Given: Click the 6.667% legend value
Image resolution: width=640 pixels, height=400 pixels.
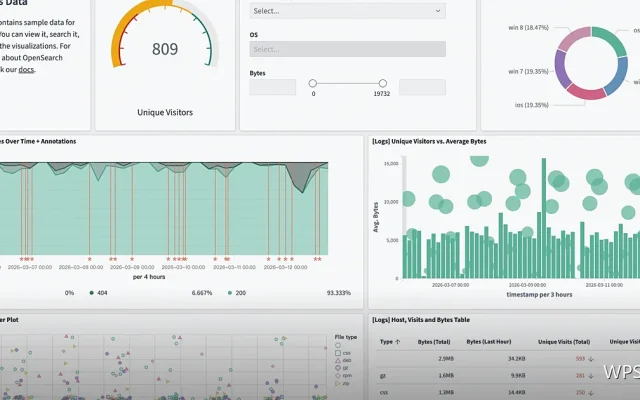Looking at the screenshot, I should (202, 293).
